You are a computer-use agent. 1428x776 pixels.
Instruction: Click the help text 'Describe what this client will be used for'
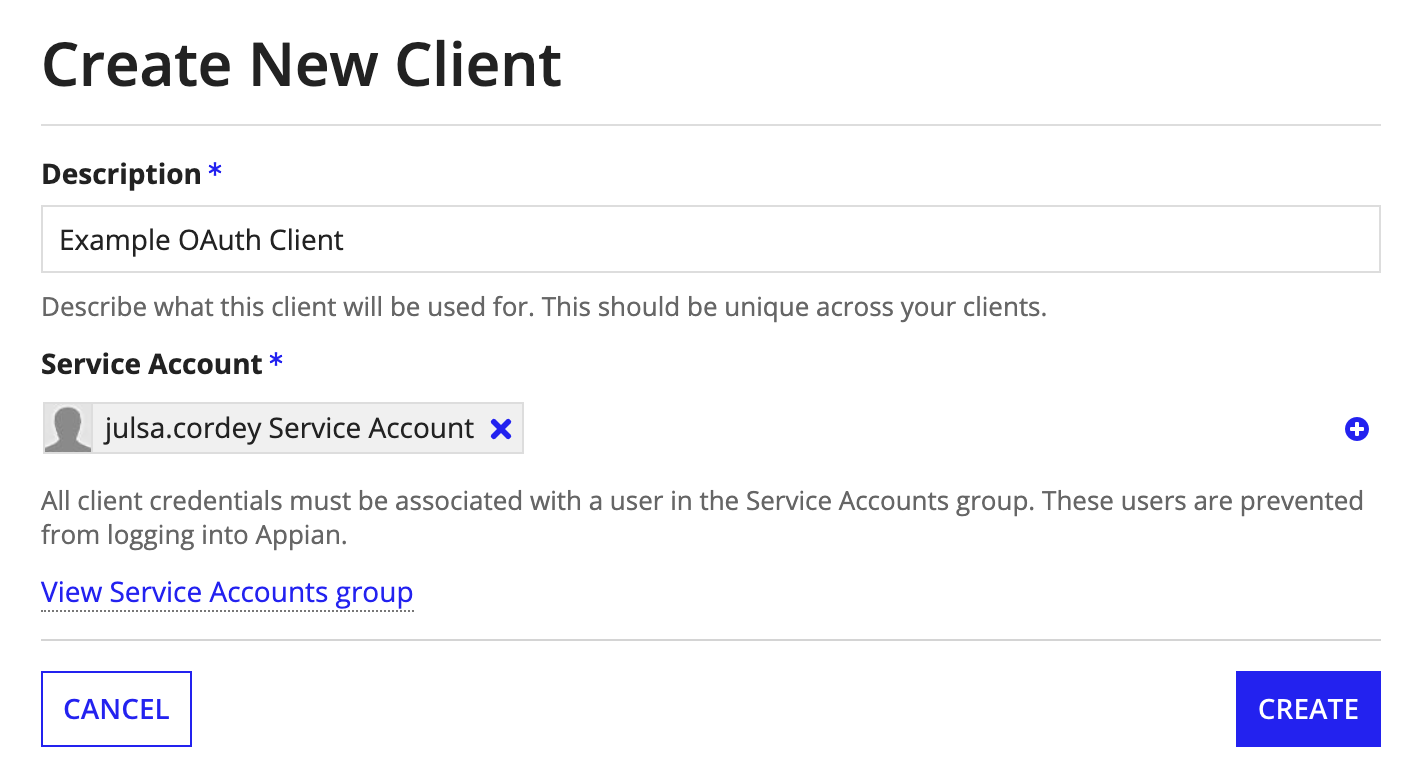tap(544, 307)
